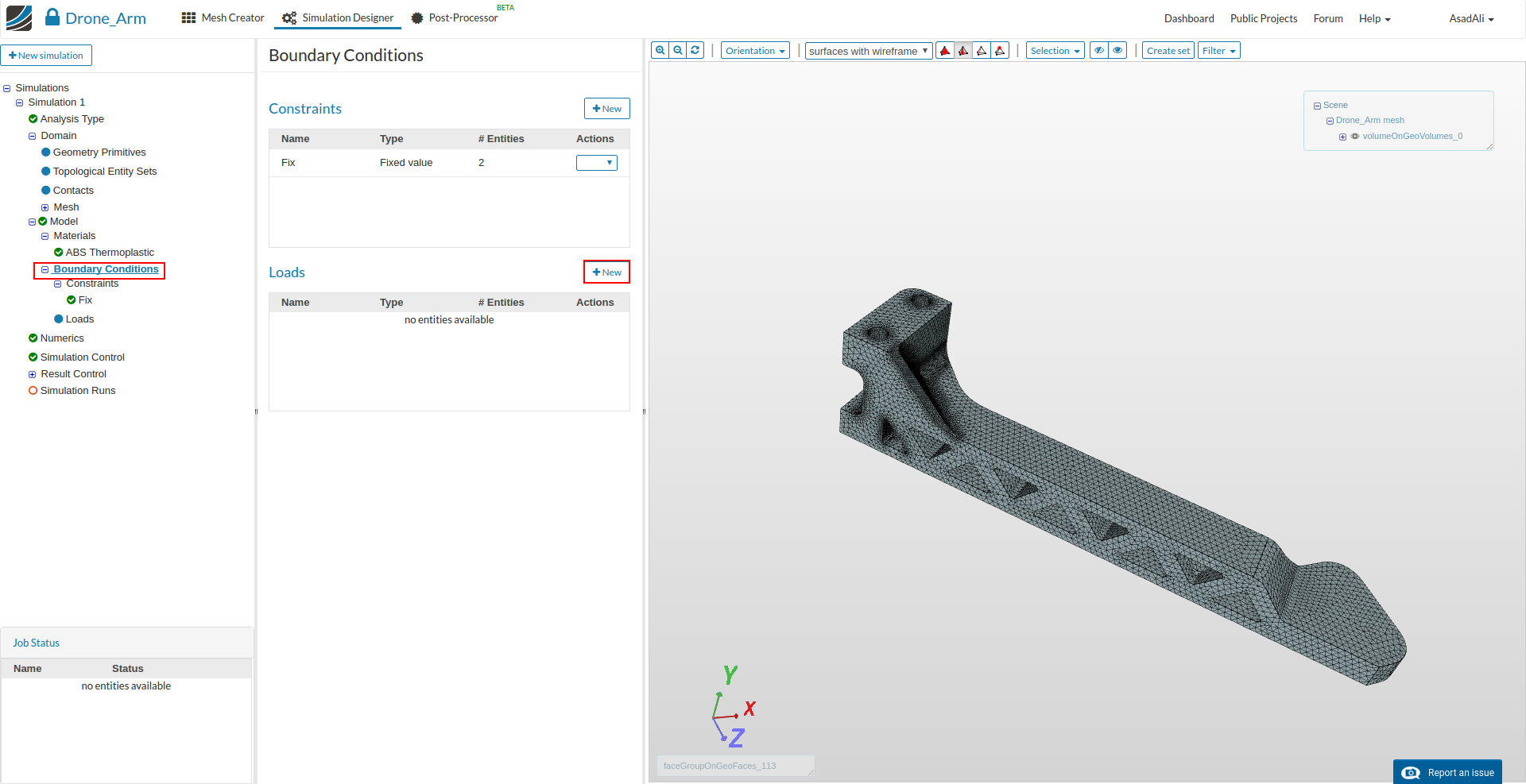Viewport: 1526px width, 784px height.
Task: Zoom out of the 3D viewer
Action: click(x=678, y=50)
